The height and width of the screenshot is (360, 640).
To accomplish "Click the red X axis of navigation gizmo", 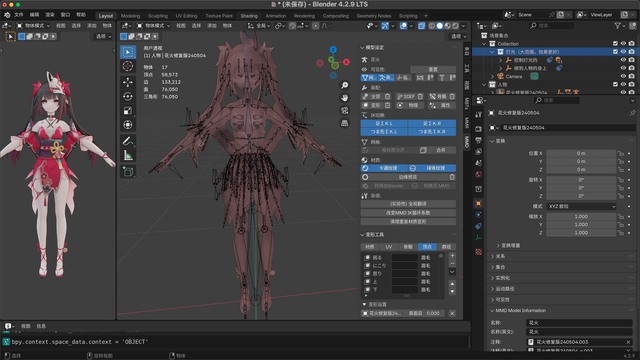I will [347, 62].
